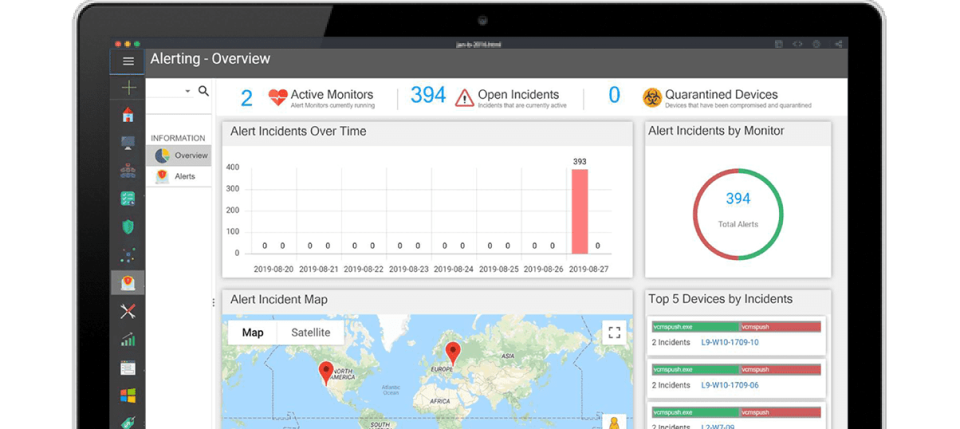Open the window list icon in sidebar
This screenshot has width=960, height=429.
point(127,368)
